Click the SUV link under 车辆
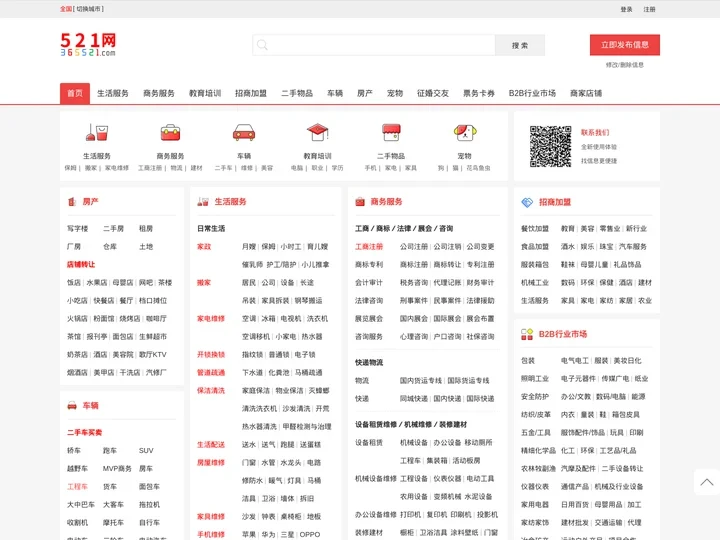The width and height of the screenshot is (720, 540). click(x=146, y=450)
